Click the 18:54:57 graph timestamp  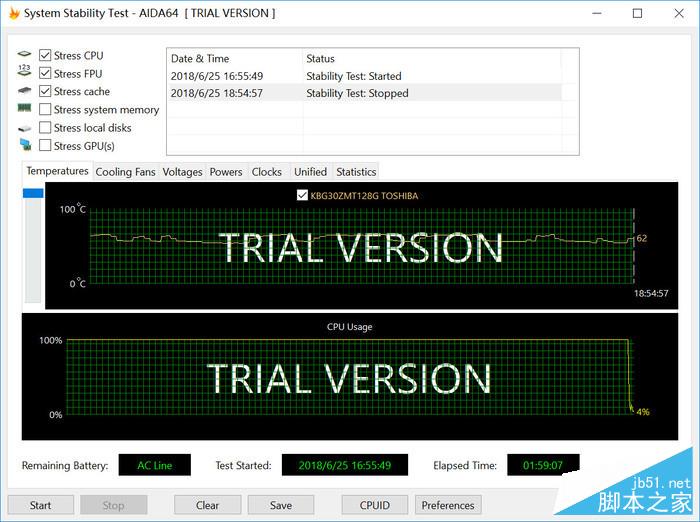(x=651, y=293)
